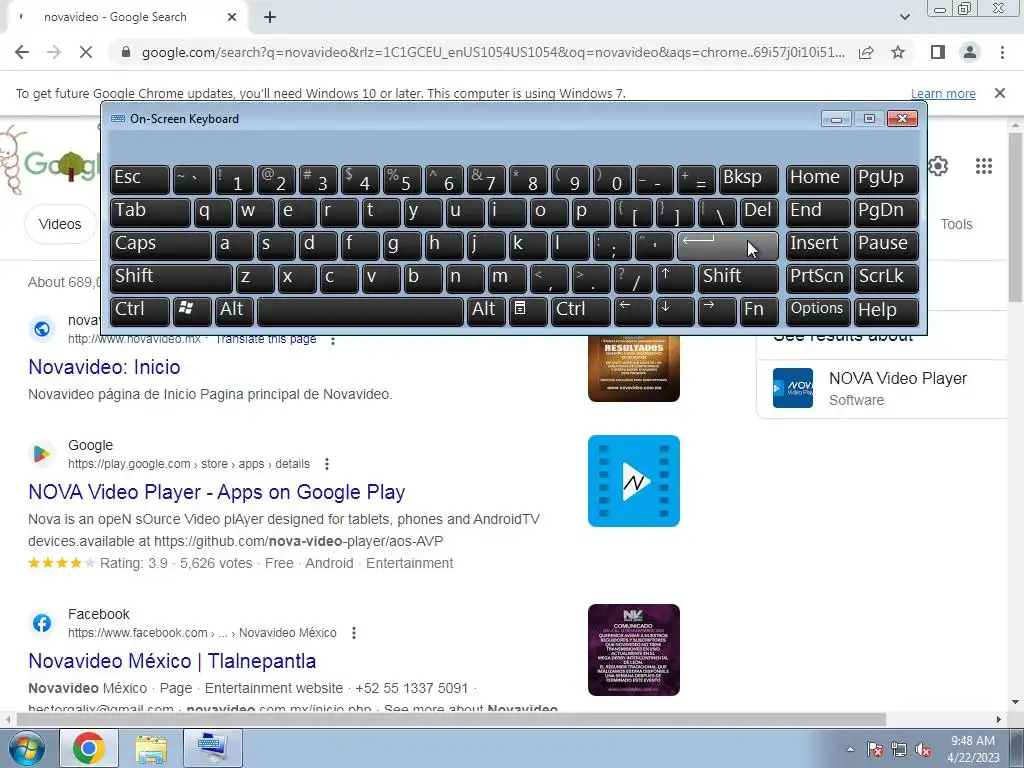The width and height of the screenshot is (1024, 768).
Task: Click the Windows Start button
Action: pyautogui.click(x=26, y=748)
